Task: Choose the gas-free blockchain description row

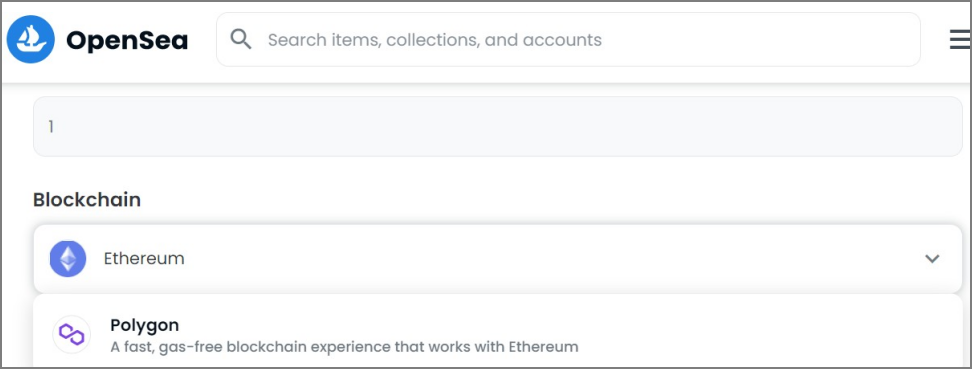Action: click(344, 346)
